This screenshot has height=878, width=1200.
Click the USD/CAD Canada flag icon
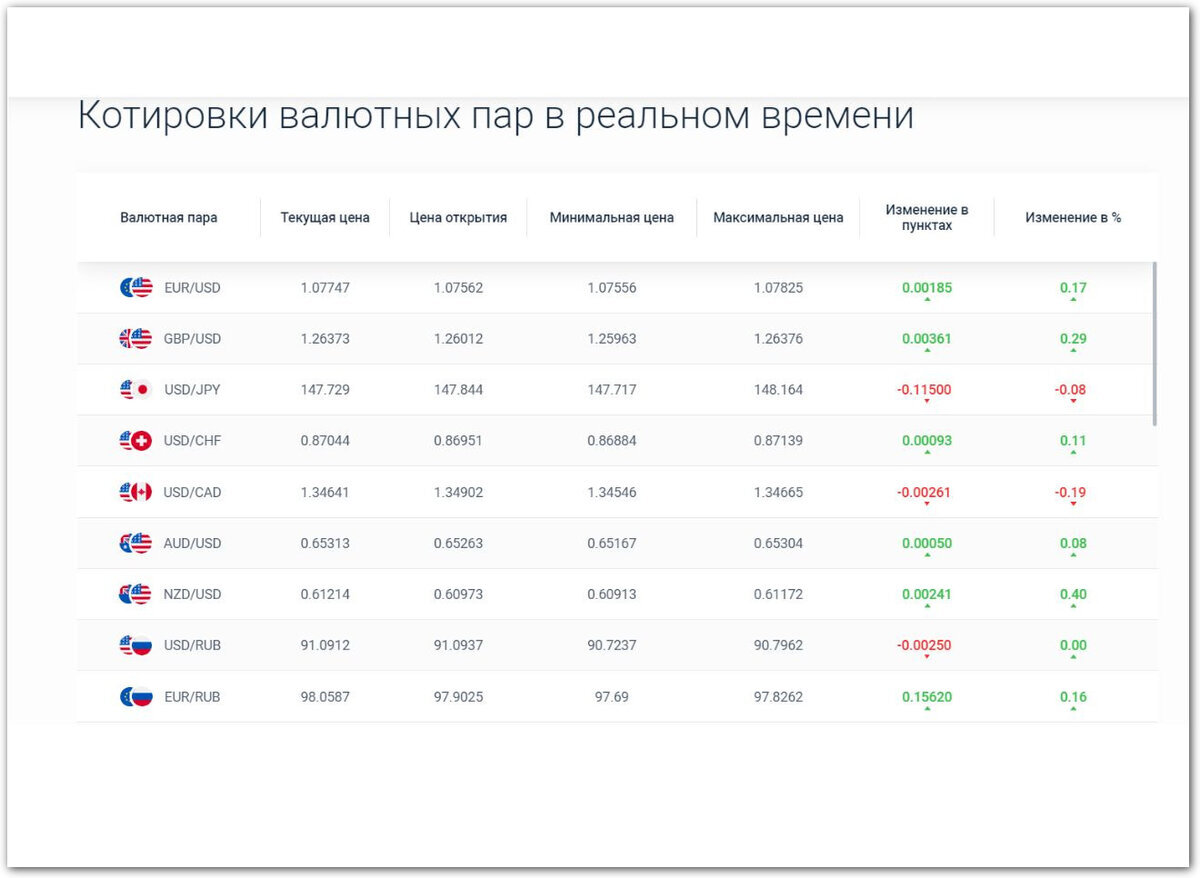pos(135,491)
